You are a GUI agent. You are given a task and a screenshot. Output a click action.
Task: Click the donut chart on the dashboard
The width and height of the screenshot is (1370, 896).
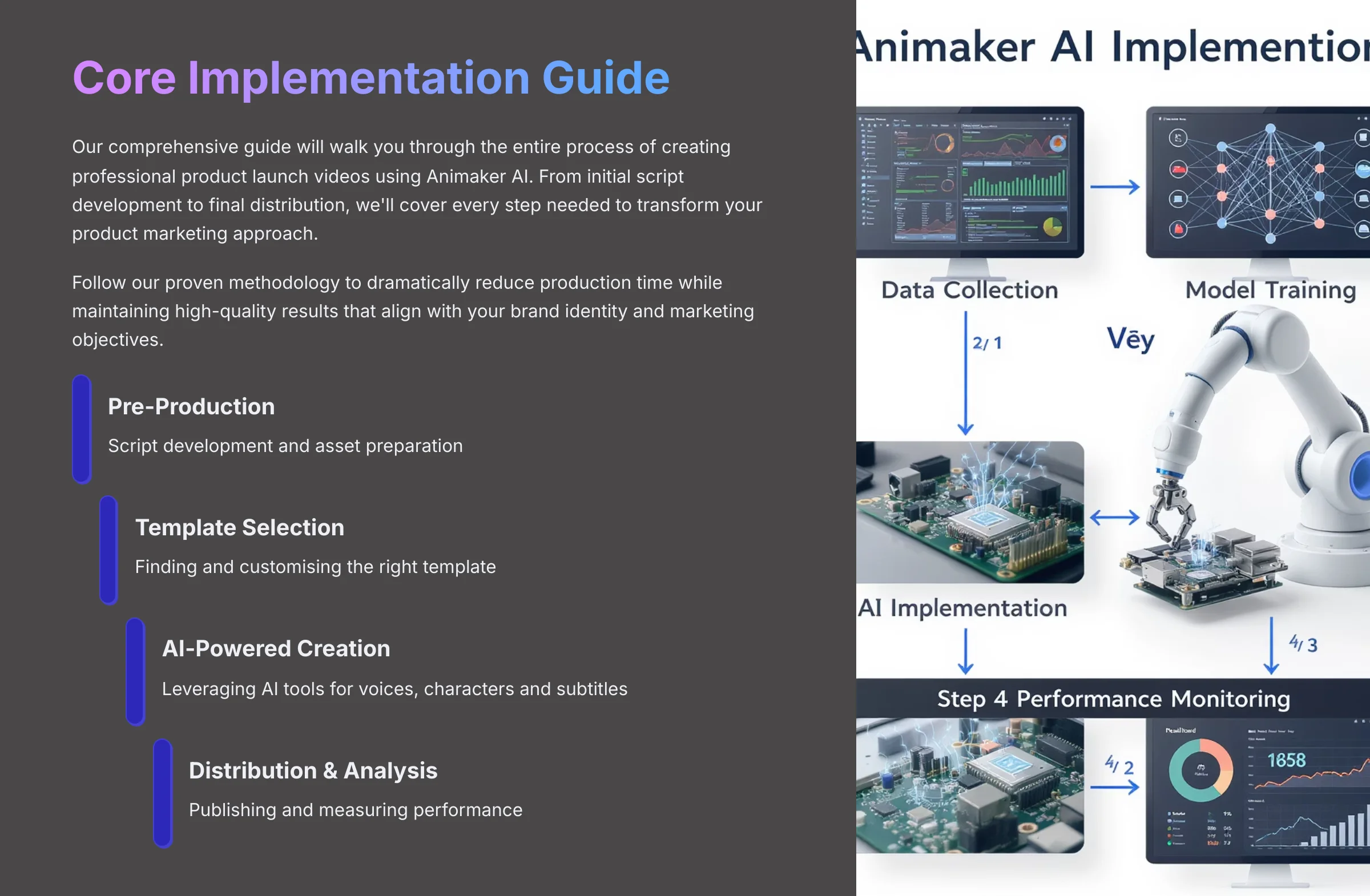pos(1201,770)
